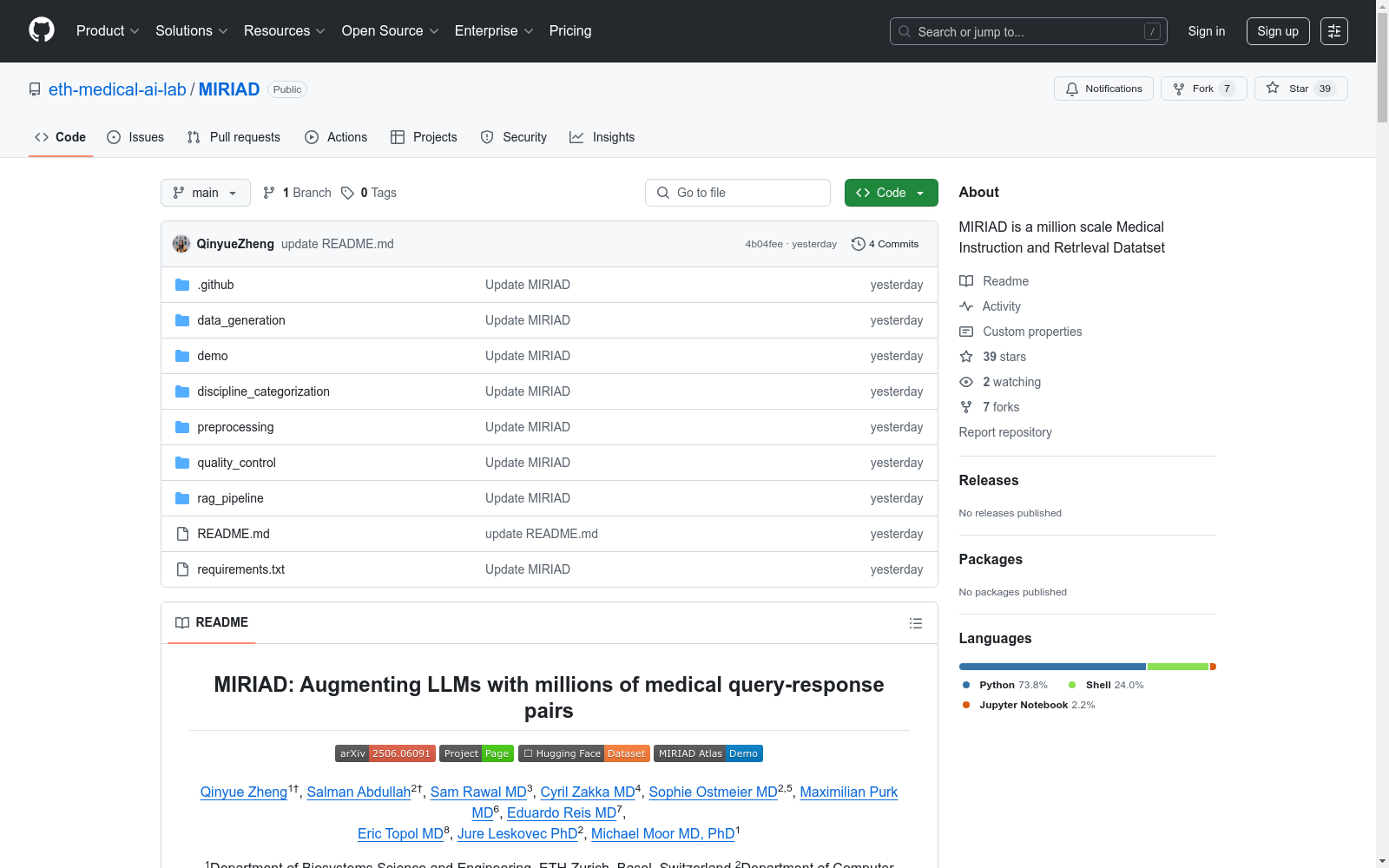
Task: Open the README outline list icon
Action: [916, 623]
